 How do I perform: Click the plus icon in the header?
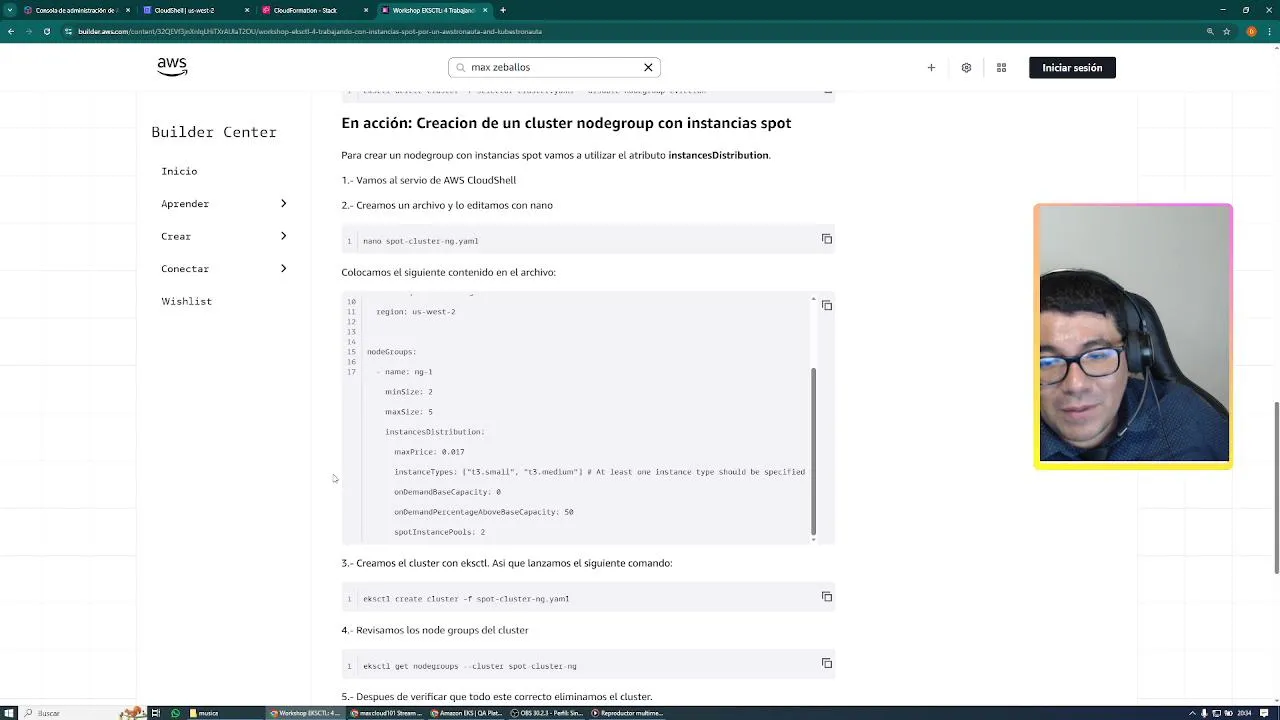click(x=931, y=67)
